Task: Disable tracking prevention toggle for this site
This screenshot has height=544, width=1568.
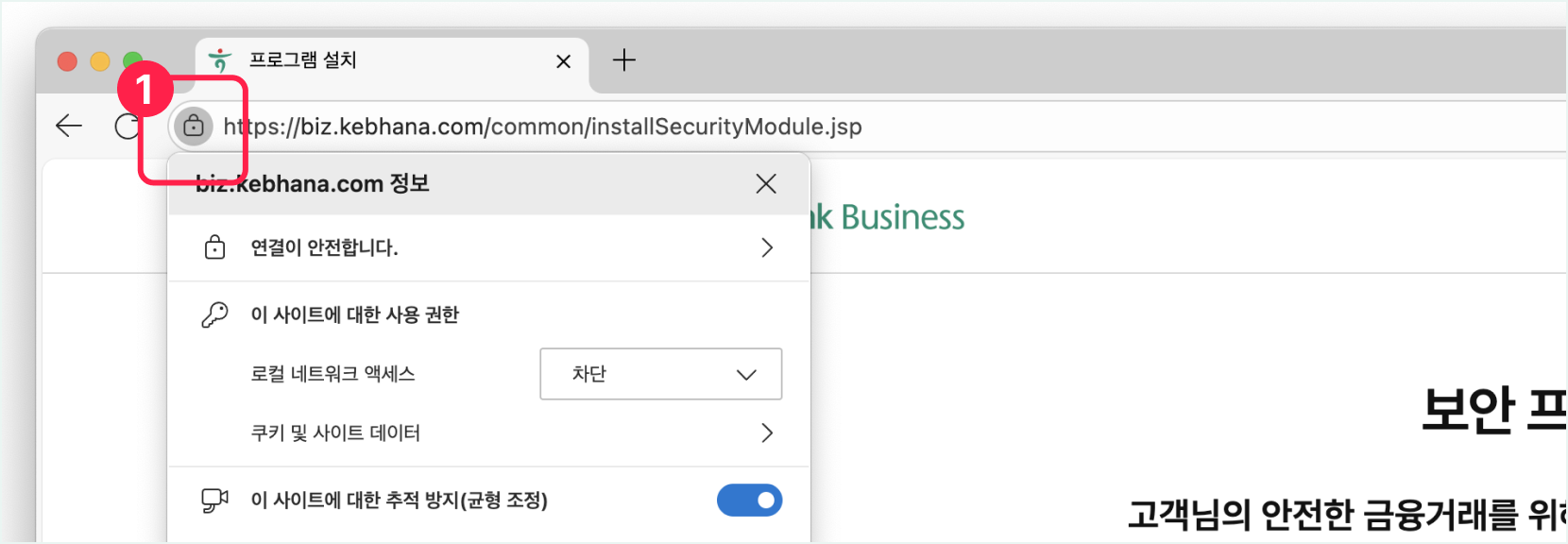Action: click(x=749, y=501)
